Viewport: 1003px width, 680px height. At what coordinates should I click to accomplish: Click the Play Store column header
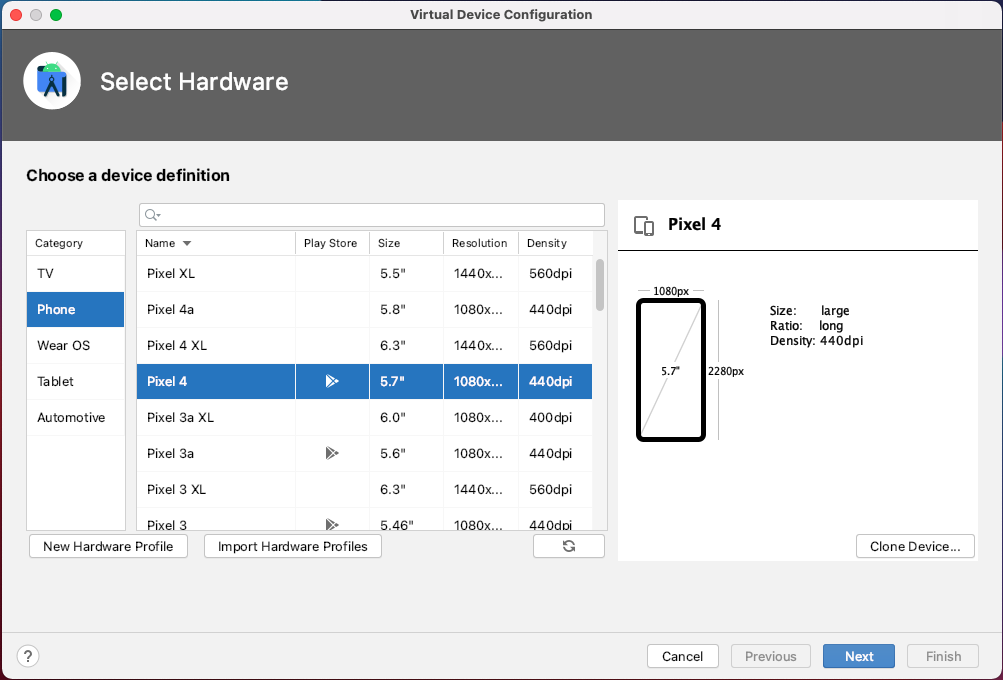coord(332,243)
